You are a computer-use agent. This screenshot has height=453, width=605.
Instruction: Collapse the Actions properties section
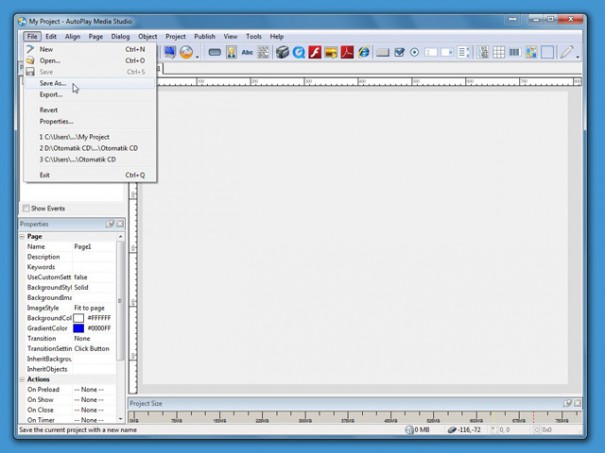tap(22, 379)
